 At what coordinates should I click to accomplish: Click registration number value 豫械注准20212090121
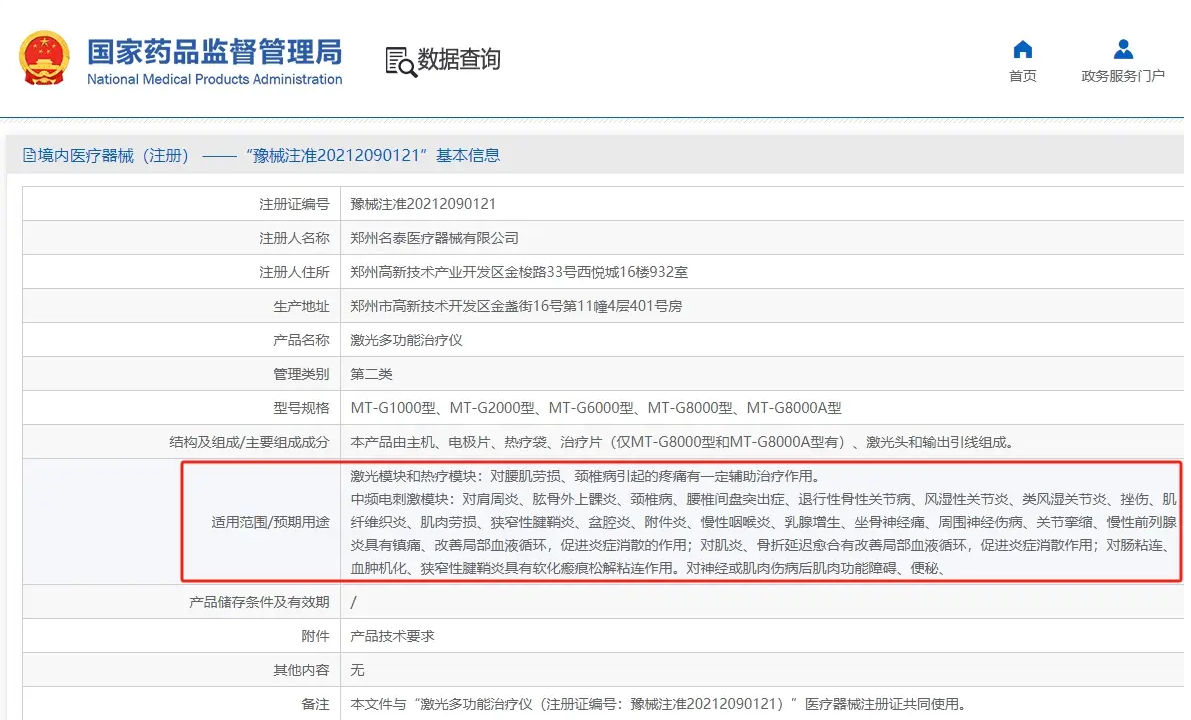pos(423,204)
